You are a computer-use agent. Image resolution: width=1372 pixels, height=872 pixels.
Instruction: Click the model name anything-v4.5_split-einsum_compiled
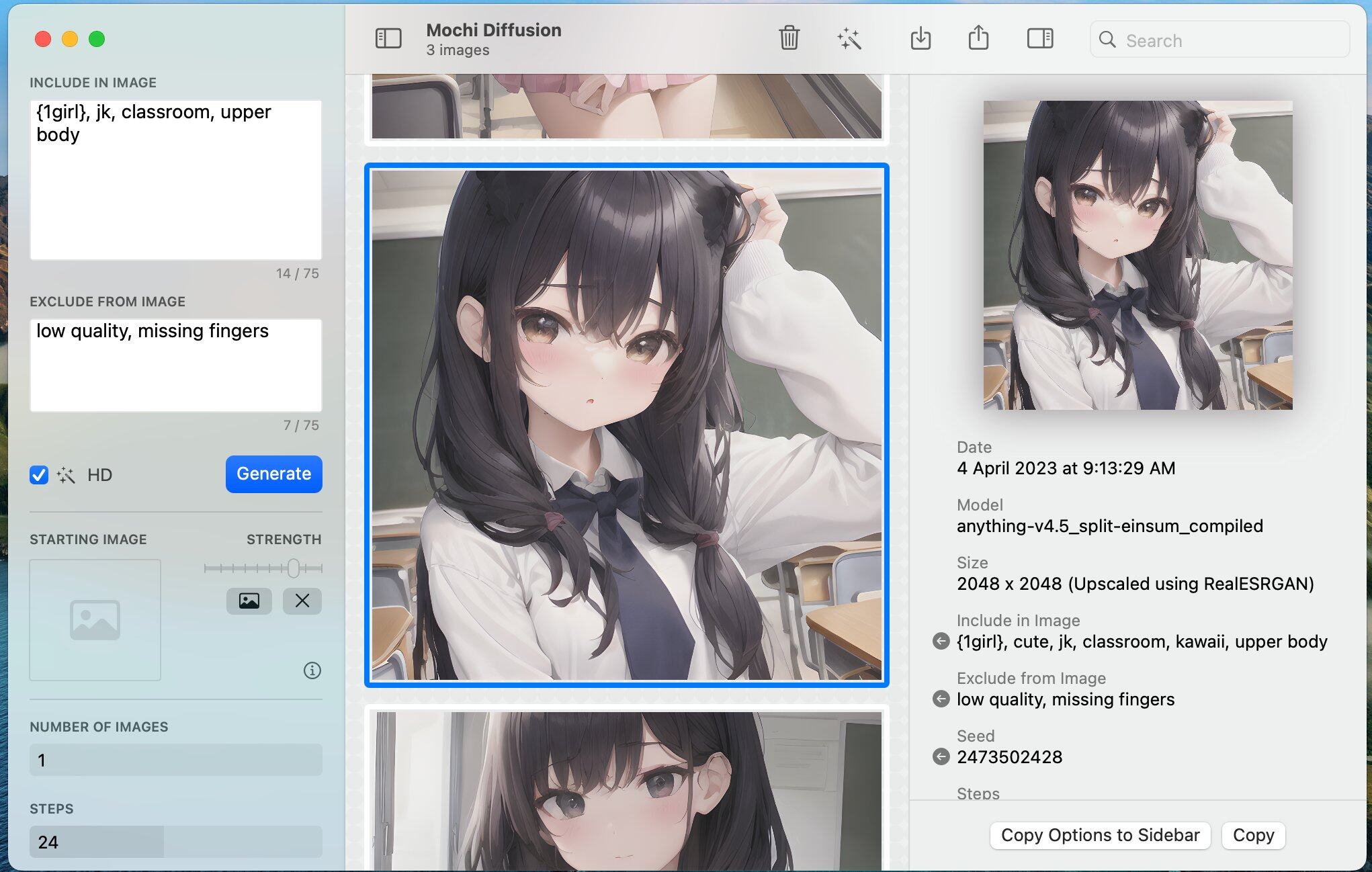tap(1110, 526)
